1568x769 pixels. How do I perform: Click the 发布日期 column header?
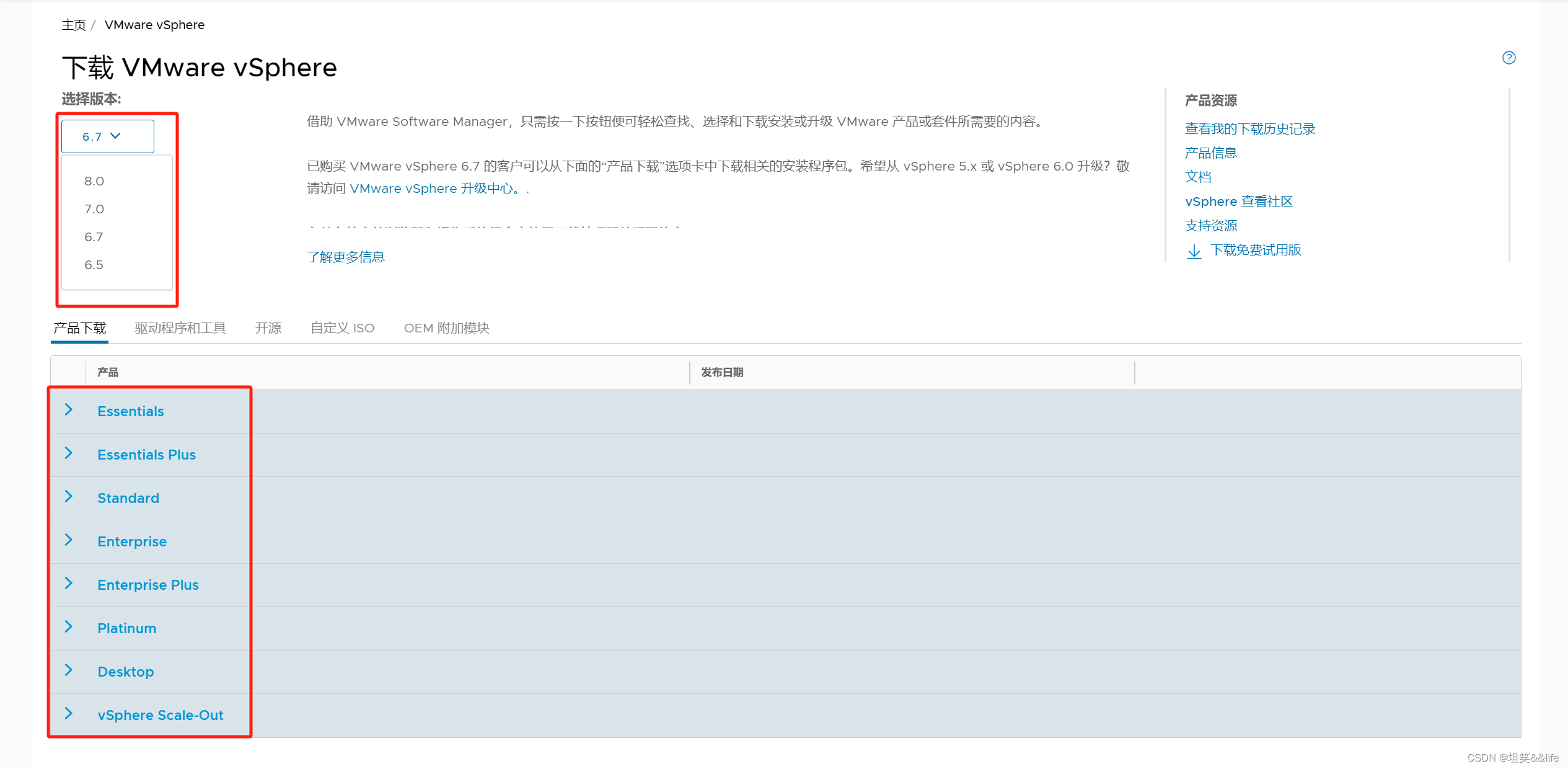(722, 372)
